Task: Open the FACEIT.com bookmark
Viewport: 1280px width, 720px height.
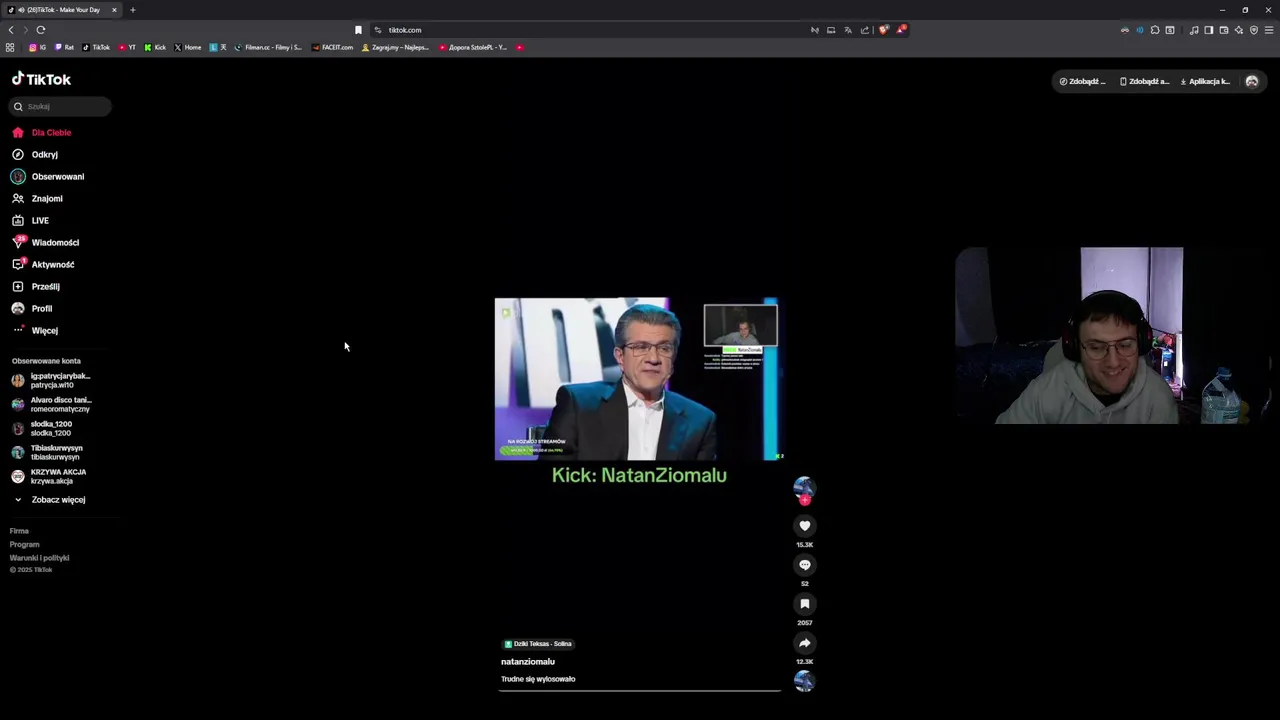Action: tap(332, 47)
